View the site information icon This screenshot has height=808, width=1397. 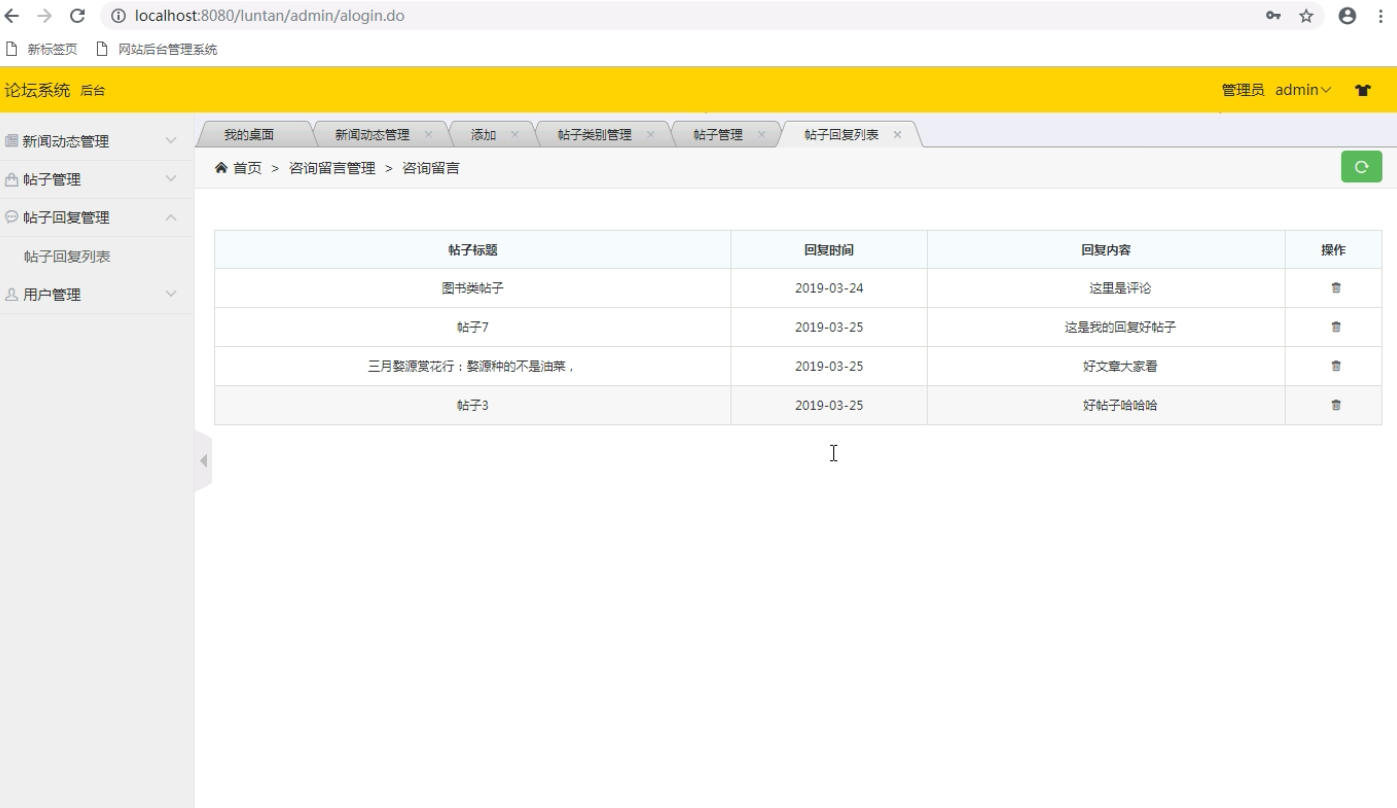click(118, 16)
